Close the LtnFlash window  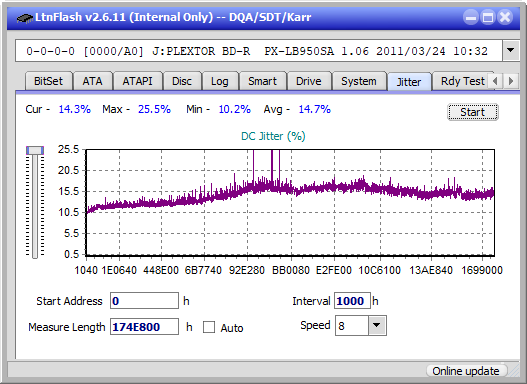tap(505, 17)
